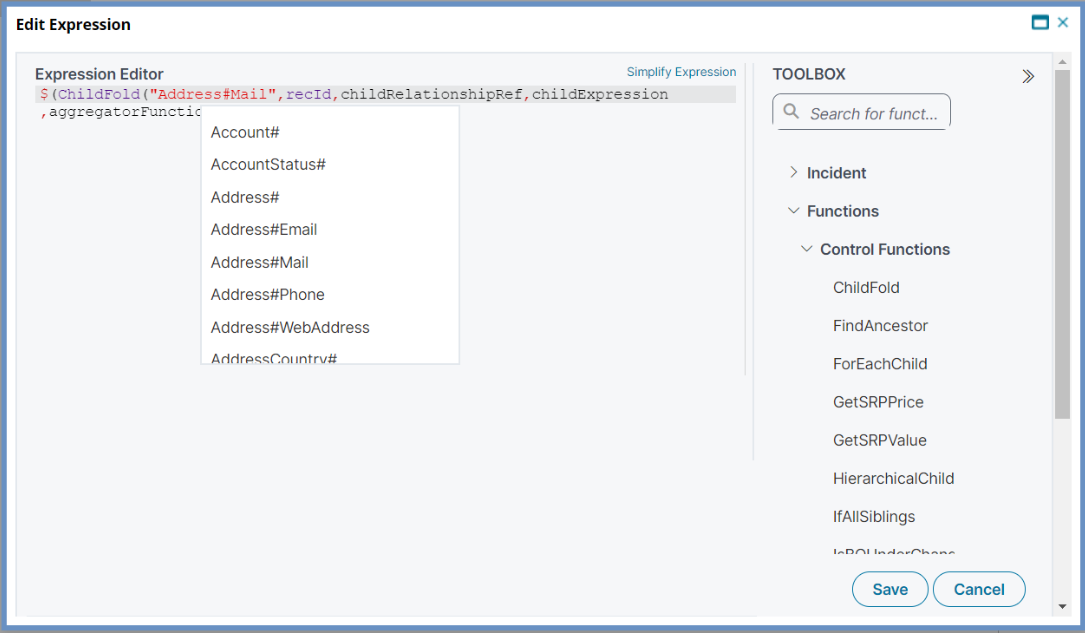Select the ForEachChild function
The height and width of the screenshot is (633, 1085).
tap(879, 364)
